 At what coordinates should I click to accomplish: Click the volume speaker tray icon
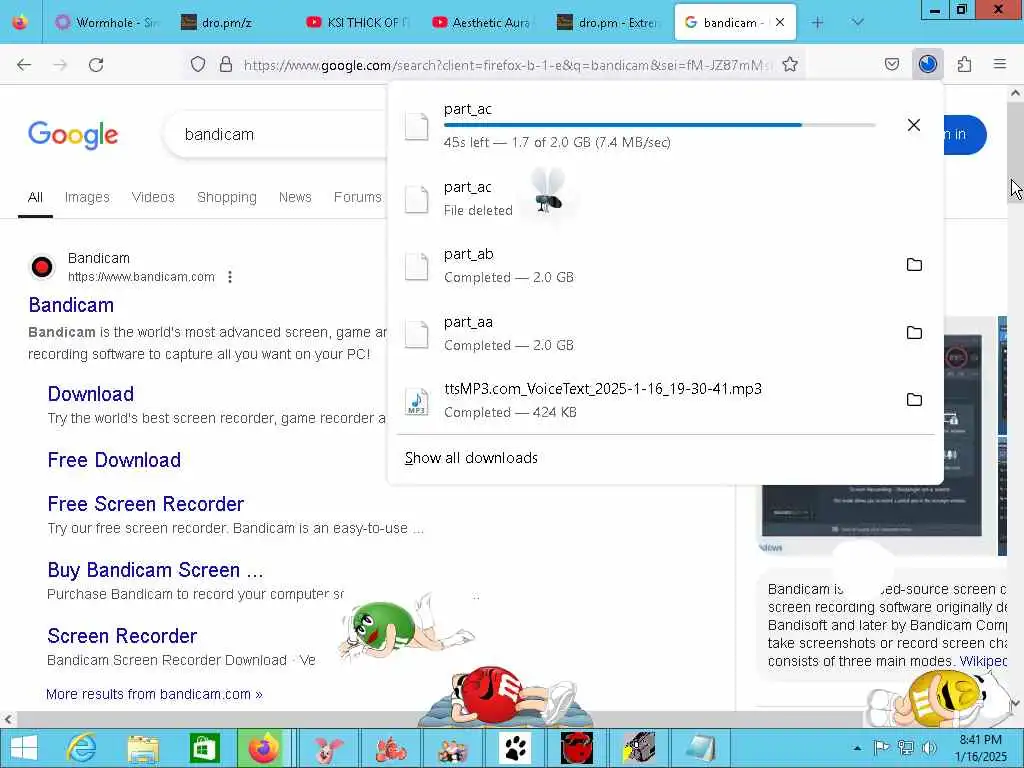tap(929, 748)
